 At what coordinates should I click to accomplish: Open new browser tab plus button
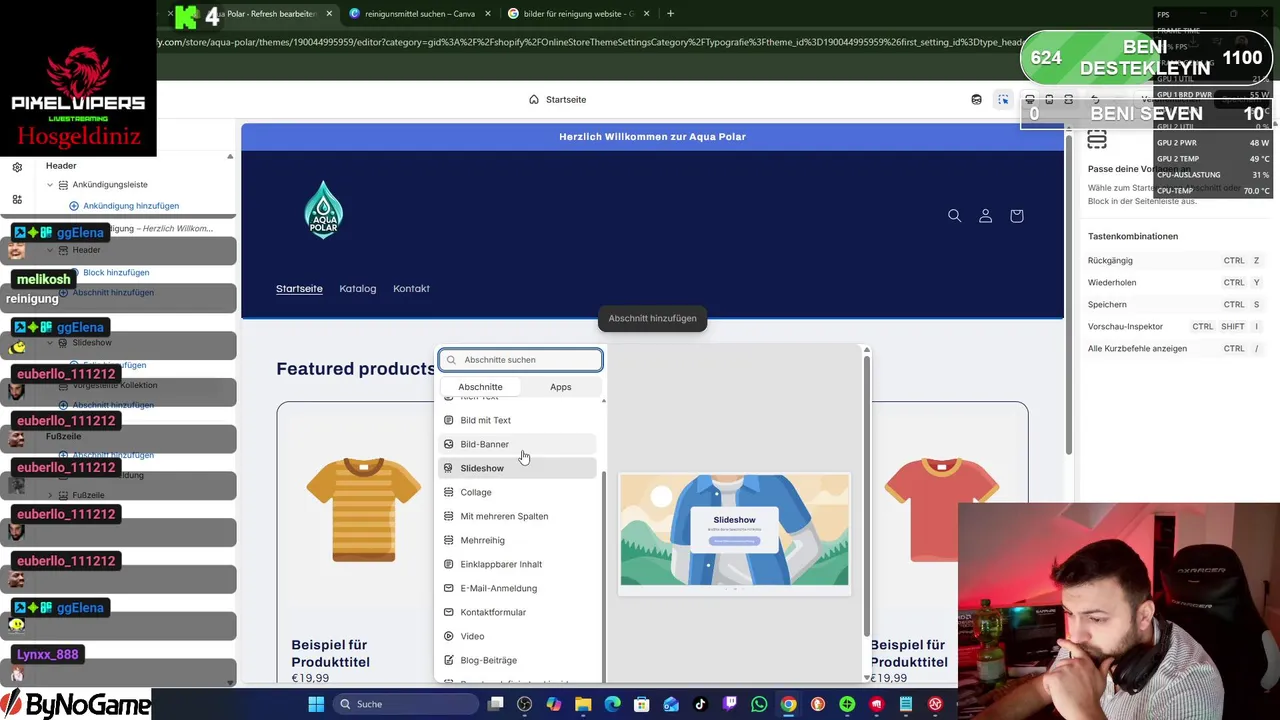pyautogui.click(x=670, y=14)
